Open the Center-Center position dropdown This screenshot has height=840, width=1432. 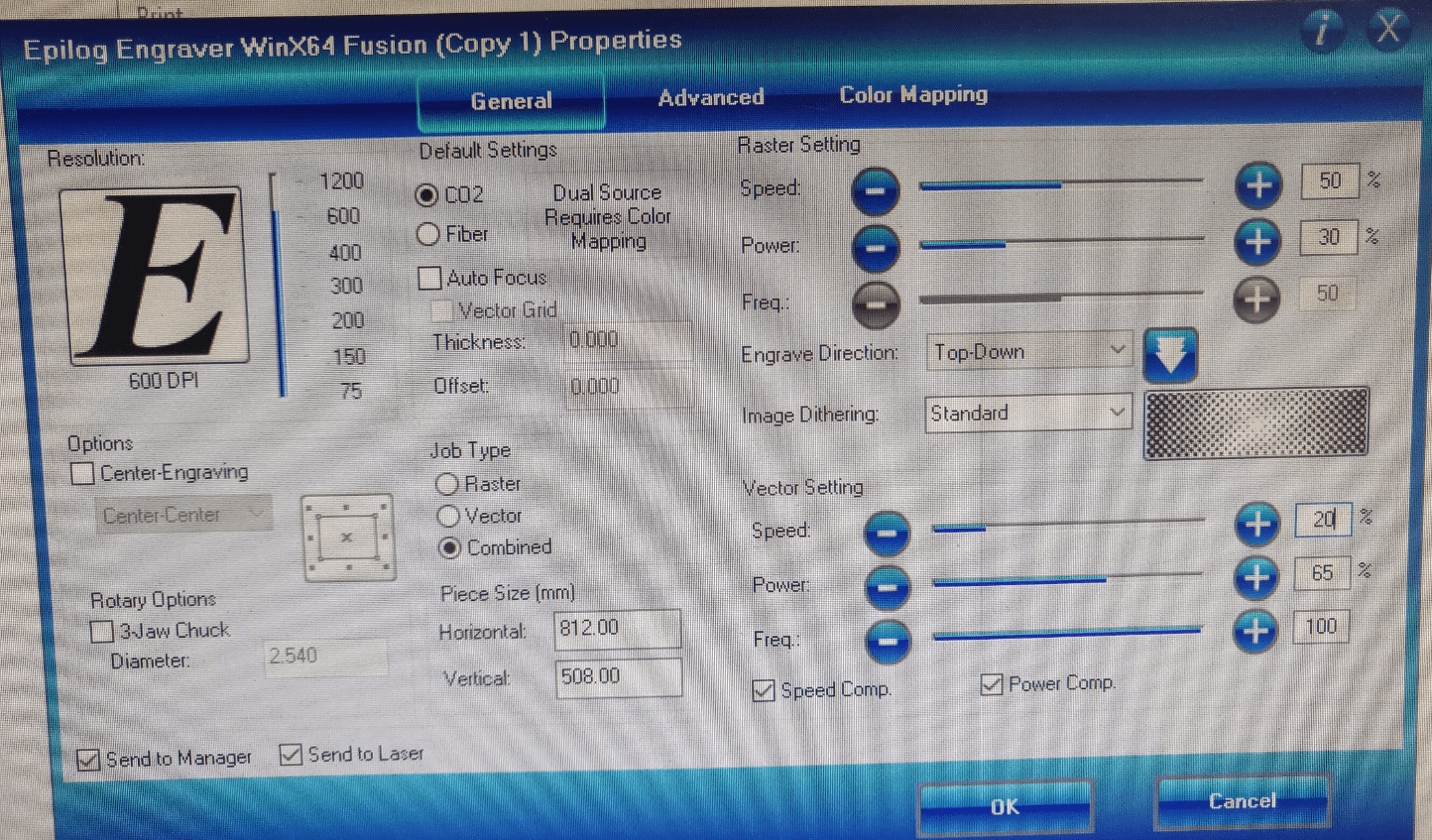click(x=183, y=515)
